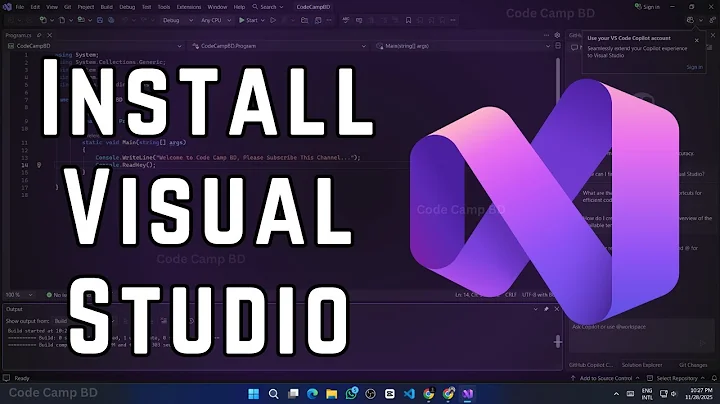
Task: Click the Save toolbar icon
Action: click(x=100, y=20)
